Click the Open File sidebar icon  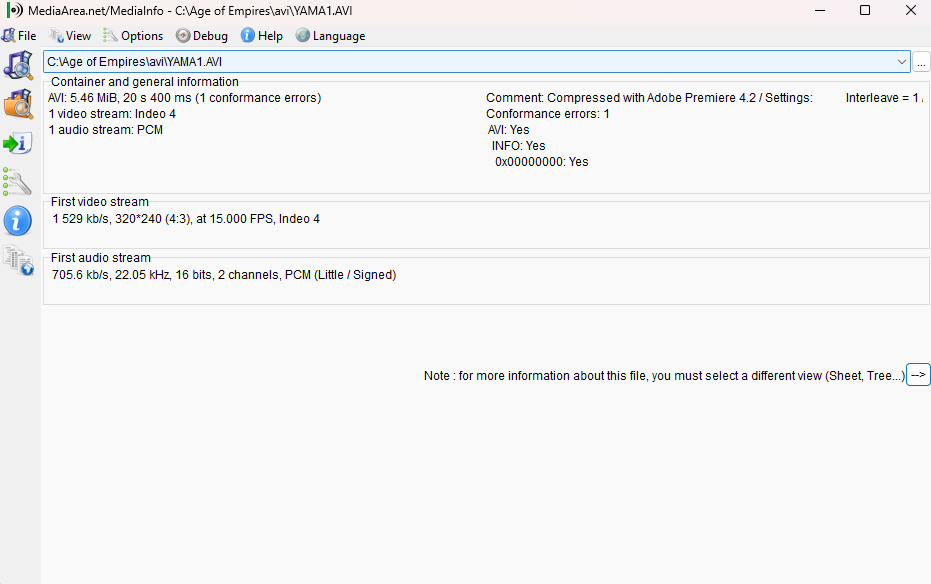point(18,65)
